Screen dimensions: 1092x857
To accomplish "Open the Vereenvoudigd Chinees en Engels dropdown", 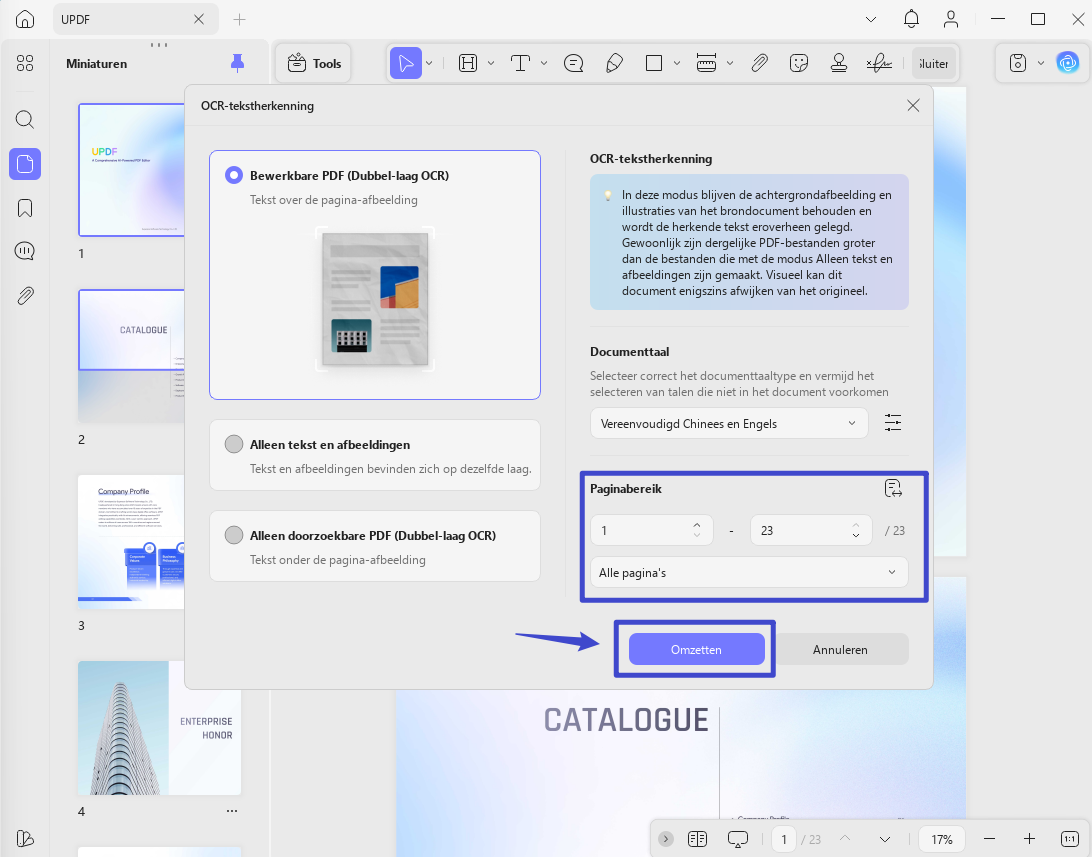I will (x=729, y=423).
